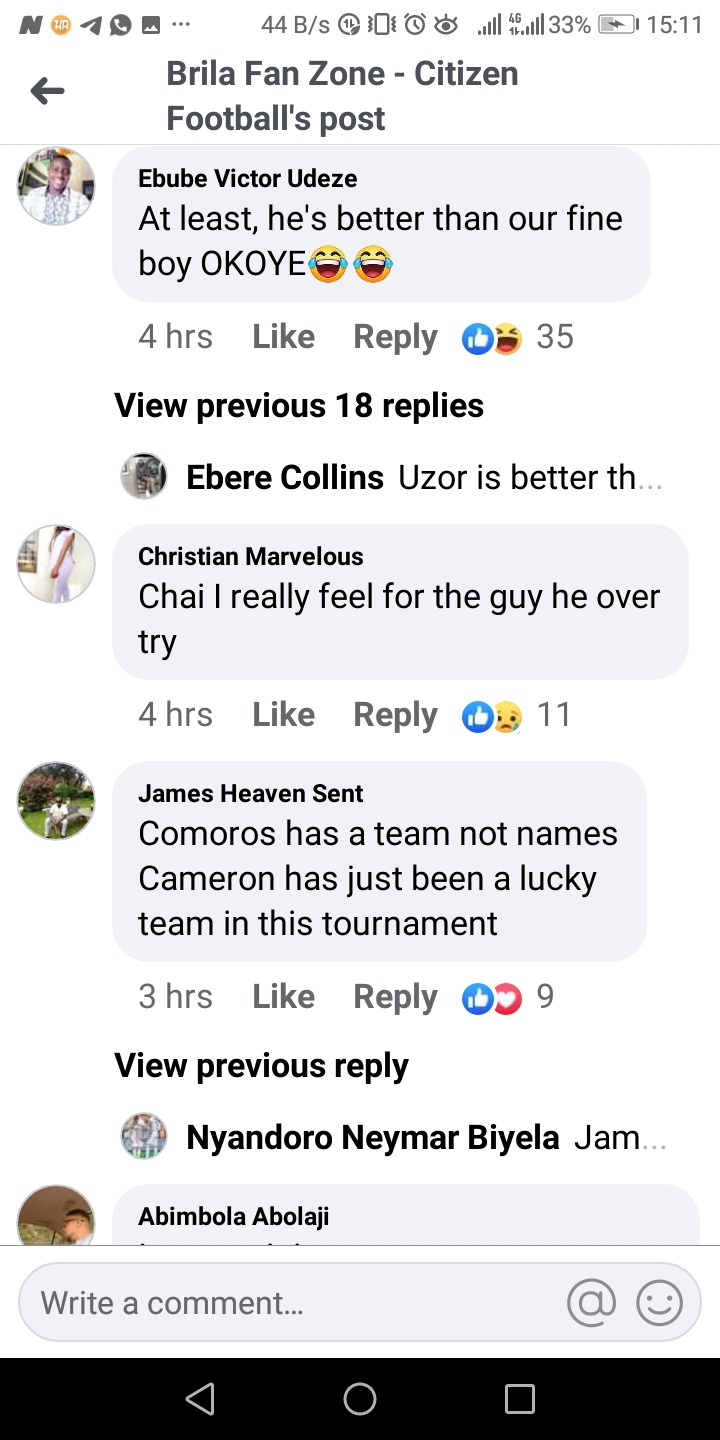Image resolution: width=720 pixels, height=1440 pixels.
Task: Open Ebube Victor Udeze's profile picture
Action: click(x=56, y=186)
